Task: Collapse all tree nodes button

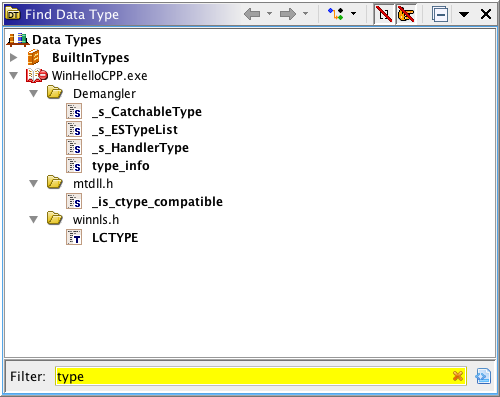Action: coord(440,14)
